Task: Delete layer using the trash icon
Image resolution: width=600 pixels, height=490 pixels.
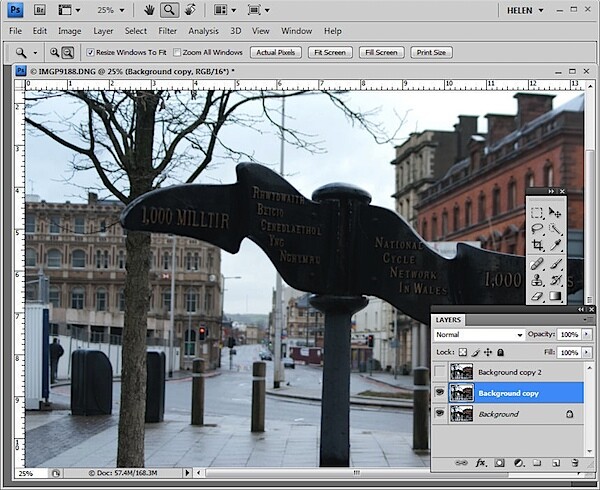Action: pos(574,463)
